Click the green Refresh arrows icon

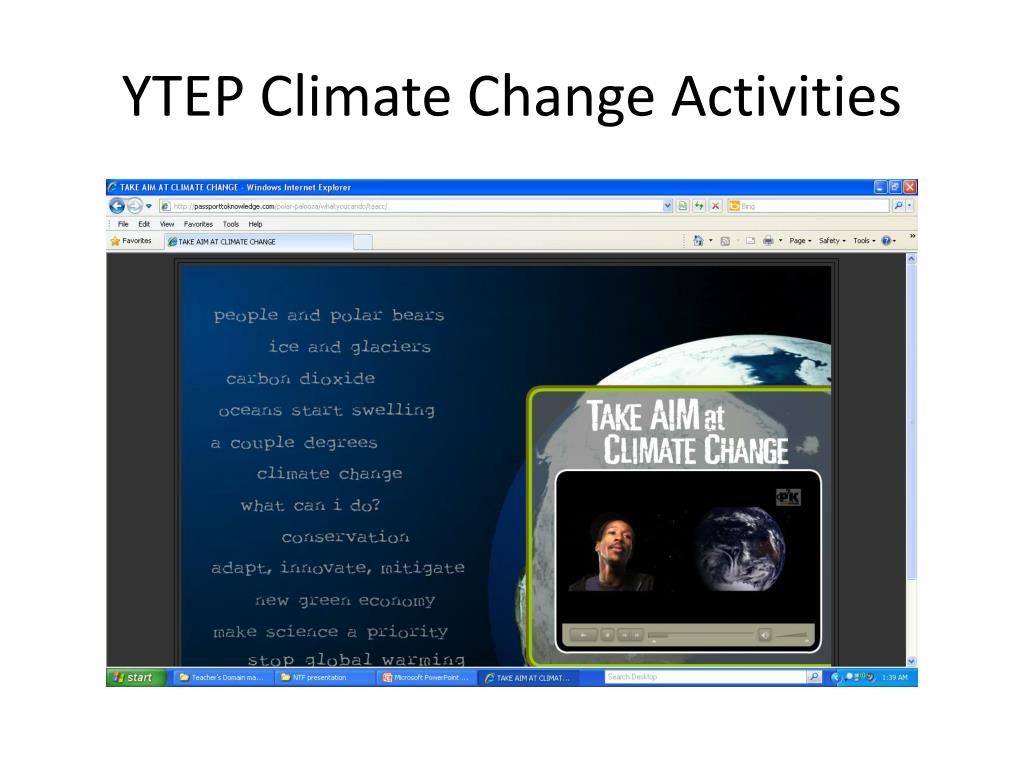click(x=699, y=206)
